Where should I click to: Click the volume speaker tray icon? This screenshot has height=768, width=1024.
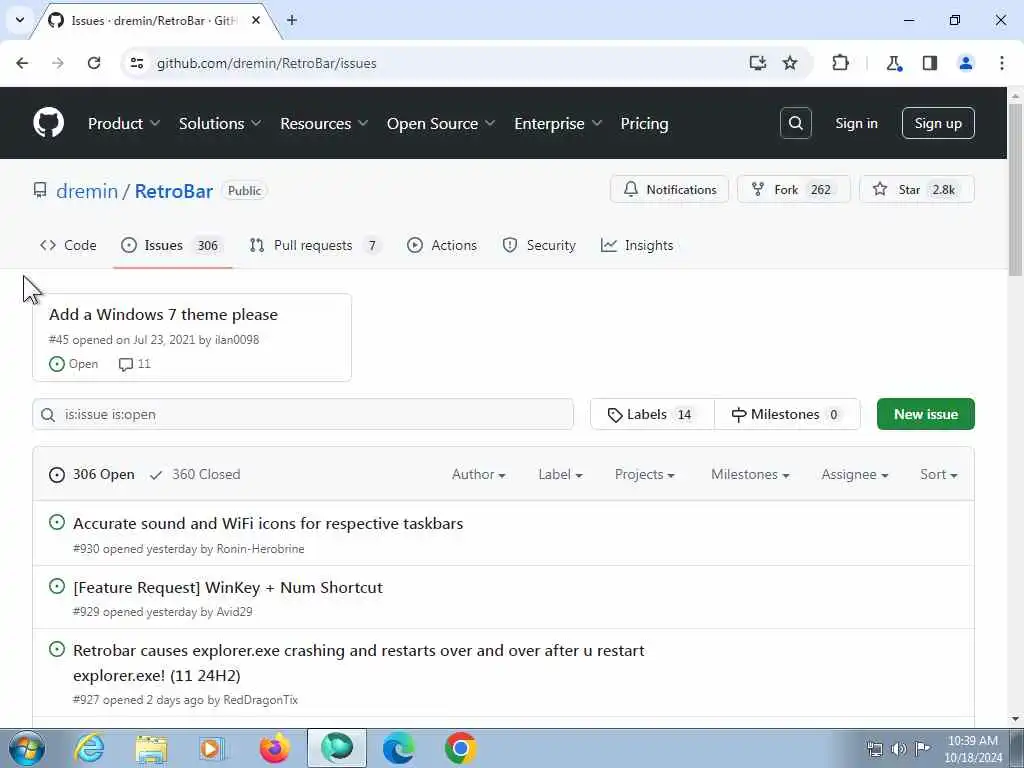click(899, 749)
